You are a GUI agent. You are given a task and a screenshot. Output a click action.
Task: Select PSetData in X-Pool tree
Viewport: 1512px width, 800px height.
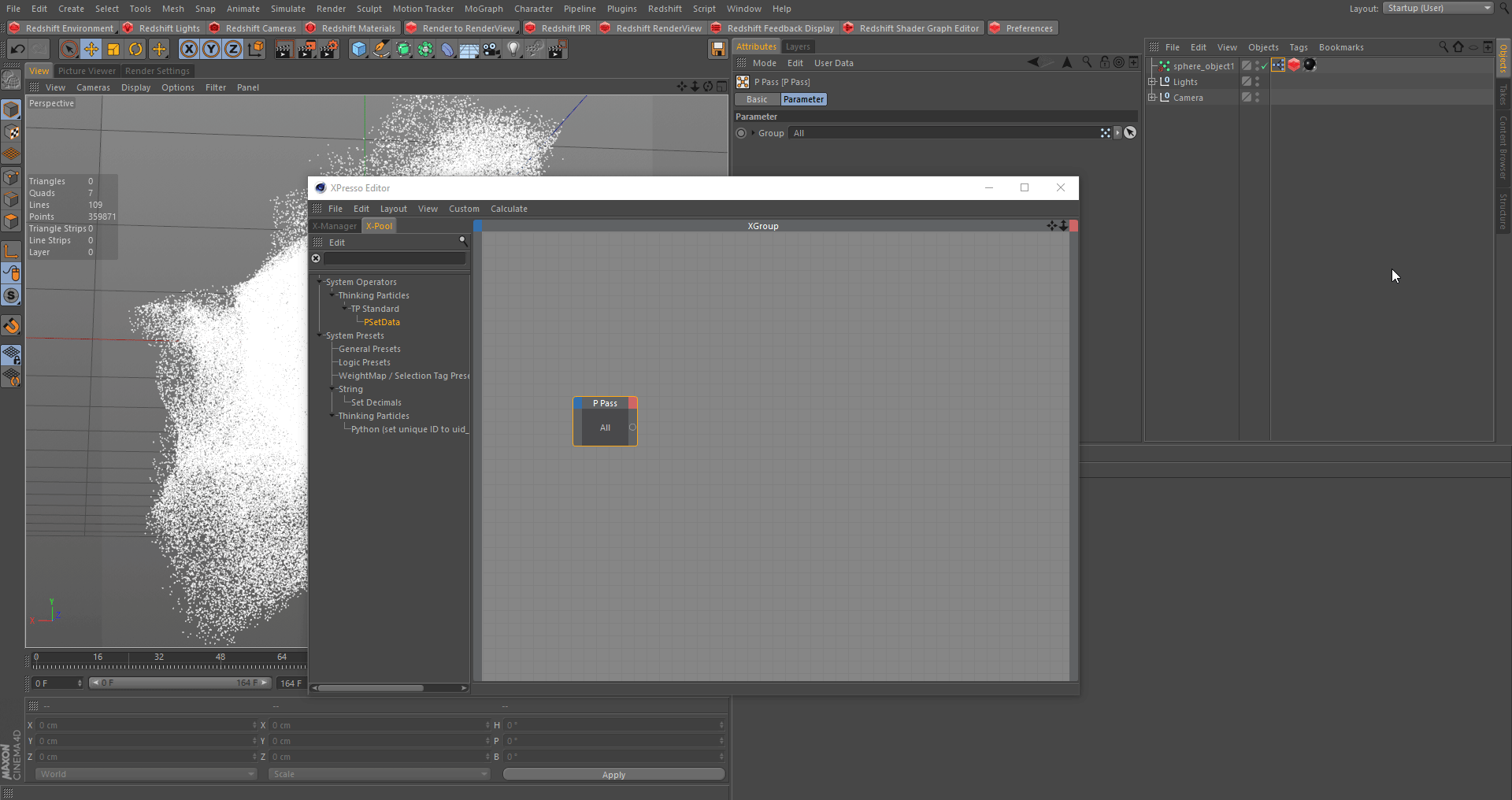pos(382,322)
